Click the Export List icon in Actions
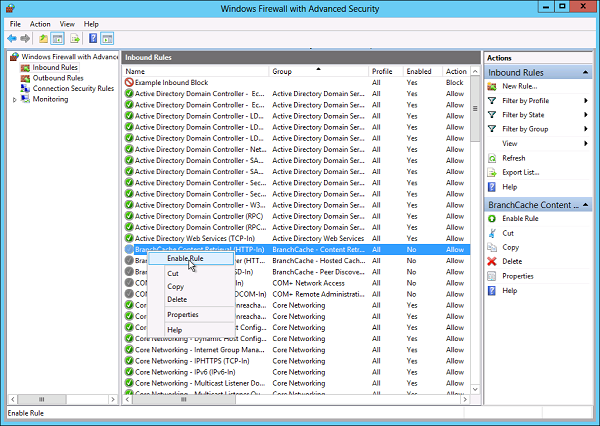The image size is (600, 426). click(492, 173)
